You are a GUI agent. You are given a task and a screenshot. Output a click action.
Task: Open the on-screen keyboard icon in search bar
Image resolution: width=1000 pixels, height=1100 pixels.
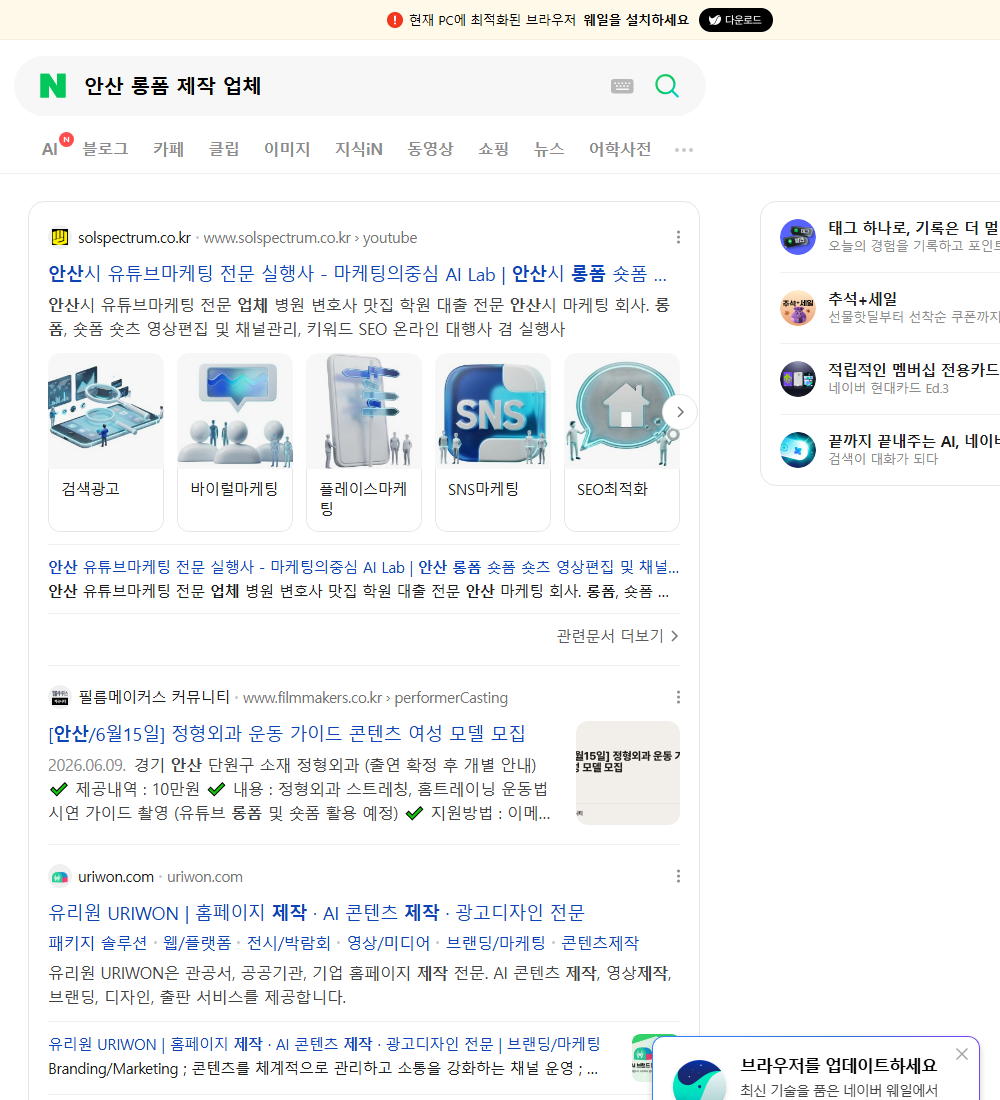click(x=622, y=86)
